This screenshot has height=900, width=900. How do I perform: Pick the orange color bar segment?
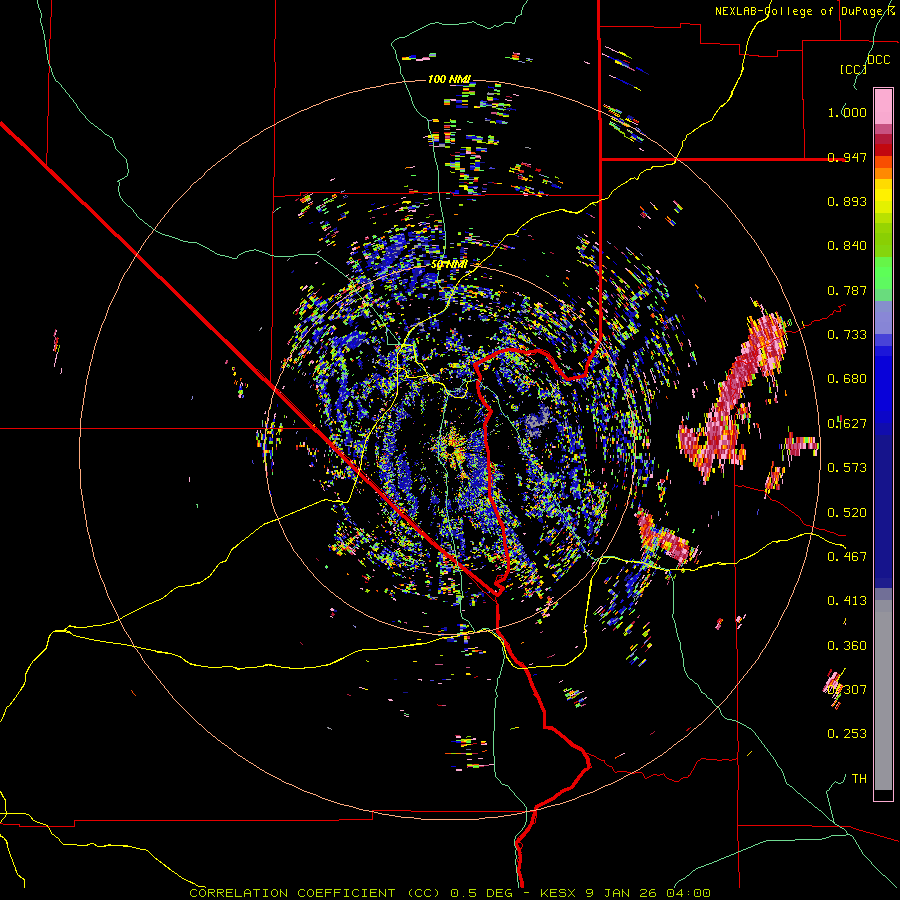[883, 173]
